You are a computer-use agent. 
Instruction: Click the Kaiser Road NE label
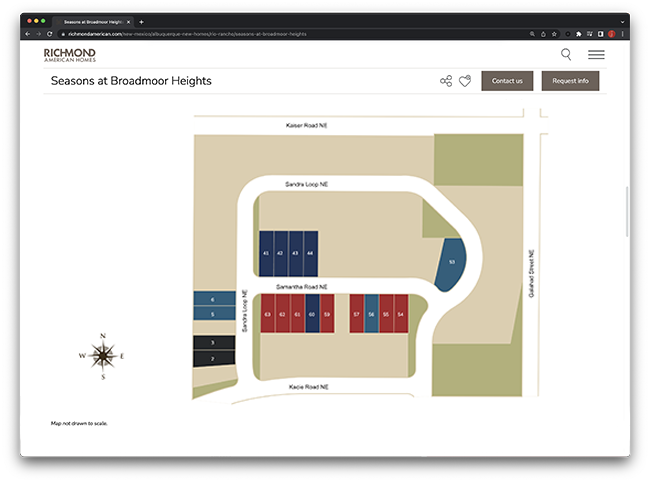307,125
